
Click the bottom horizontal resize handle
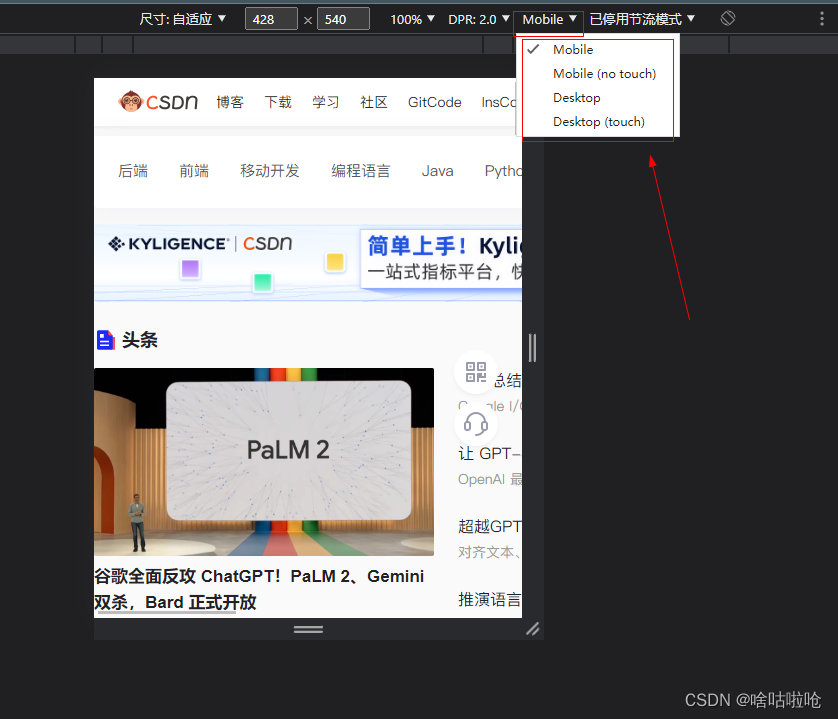pos(308,629)
